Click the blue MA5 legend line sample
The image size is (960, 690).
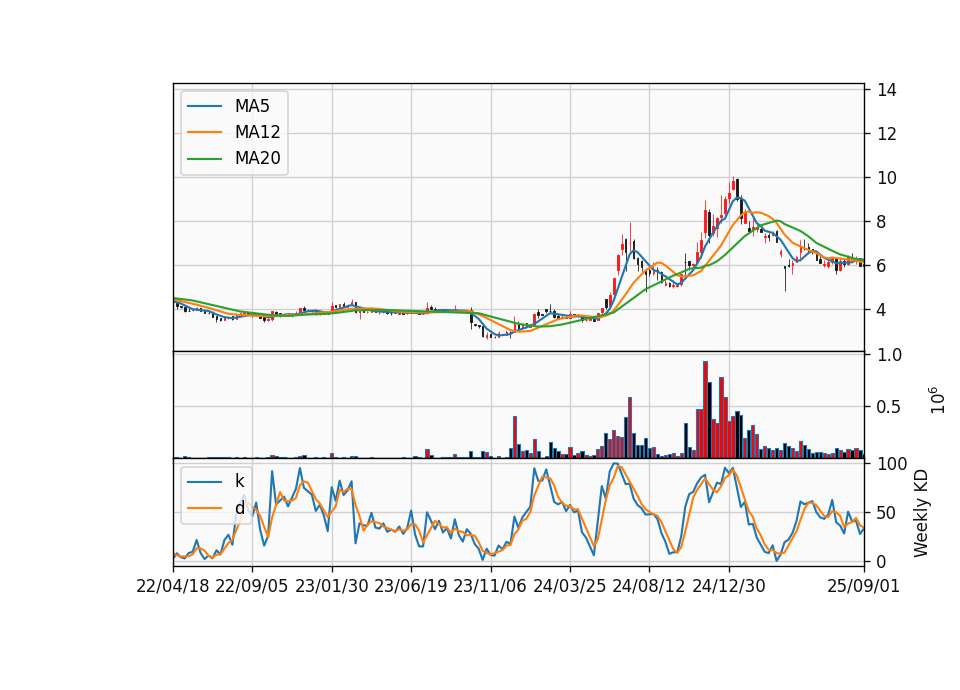[204, 106]
